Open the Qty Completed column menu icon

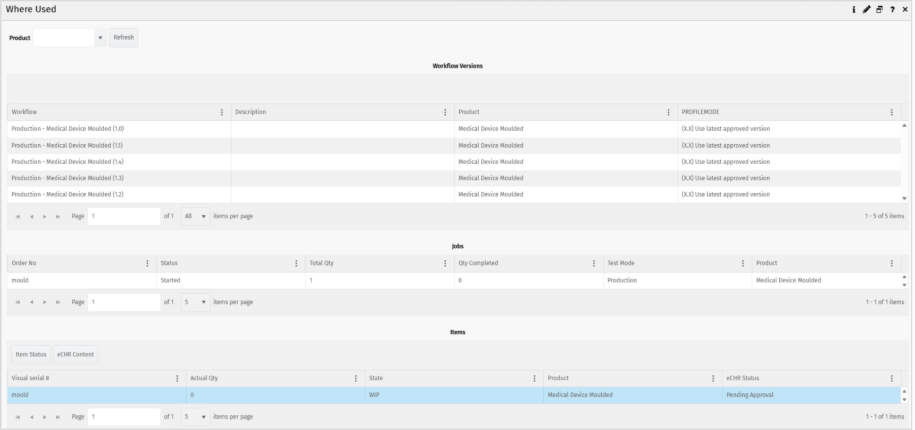[x=594, y=263]
